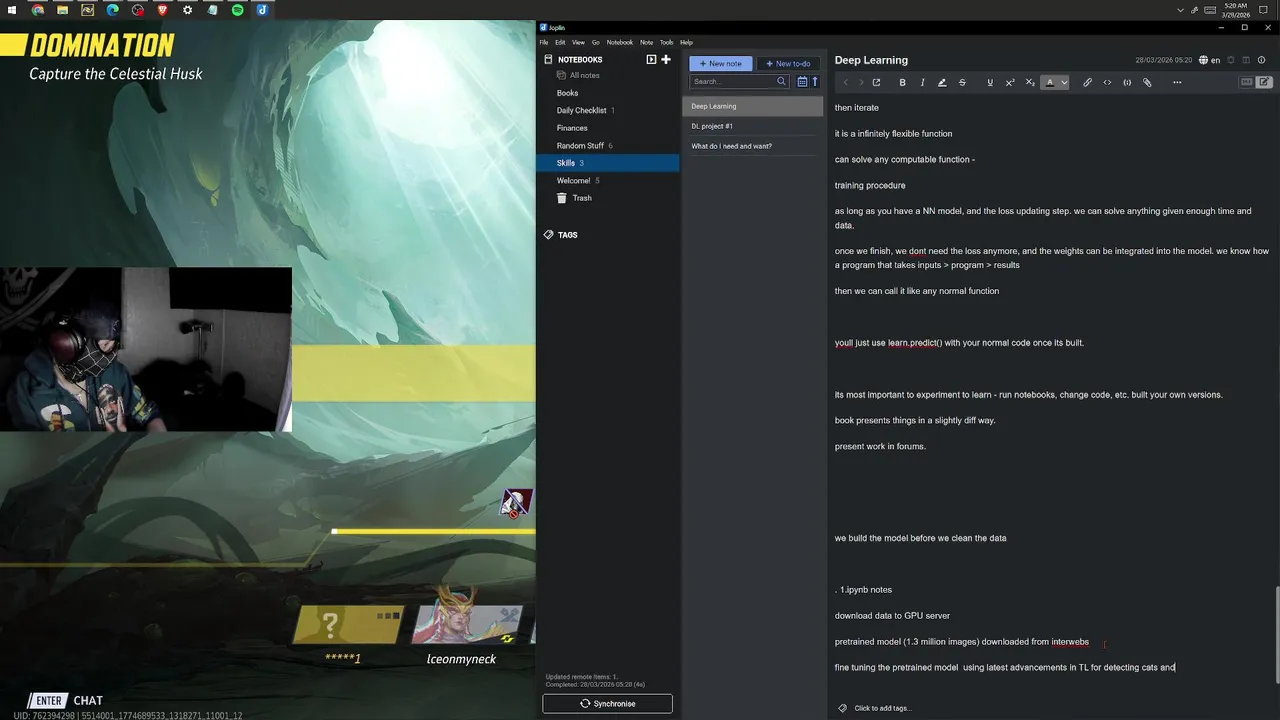Open the editor toolbar overflow menu
This screenshot has width=1280, height=720.
pyautogui.click(x=1177, y=82)
